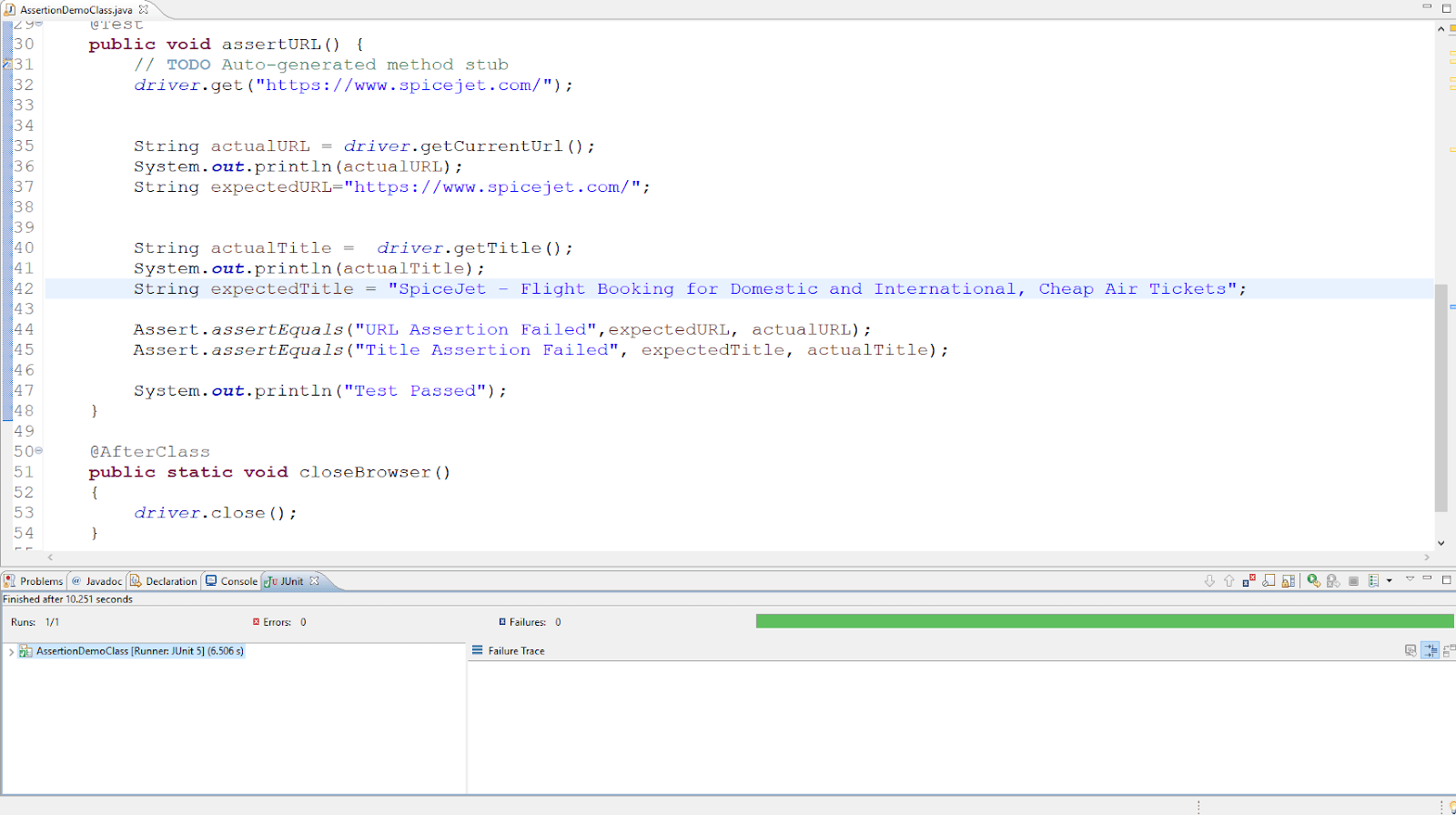Click editor horizontal scroll right arrow
This screenshot has width=1456, height=815.
click(x=1427, y=557)
